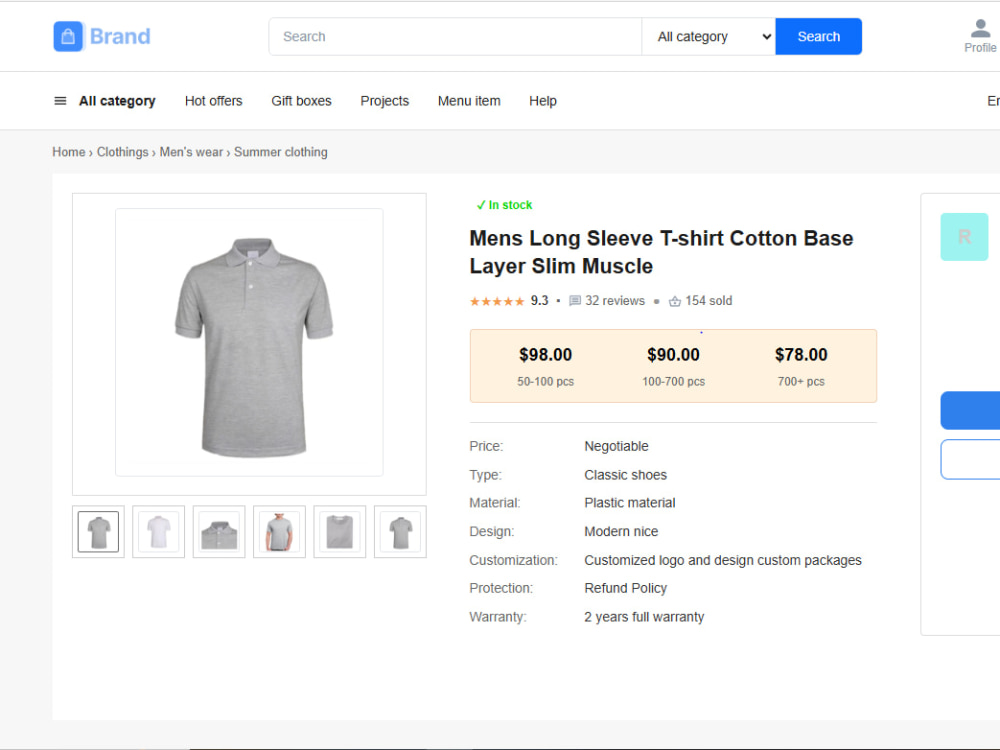Go to Hot offers
Screen dimensions: 1000x750
pyautogui.click(x=214, y=101)
